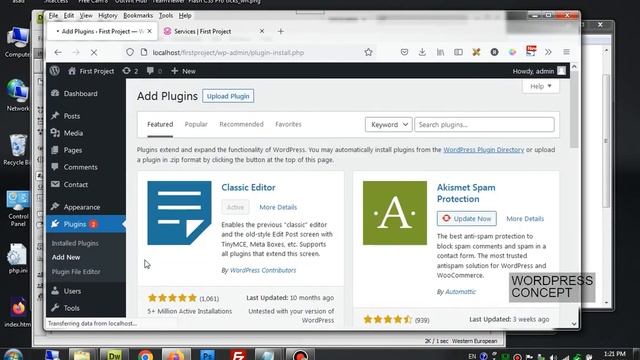Image resolution: width=640 pixels, height=360 pixels.
Task: Open More Details for Classic Editor
Action: [x=278, y=207]
